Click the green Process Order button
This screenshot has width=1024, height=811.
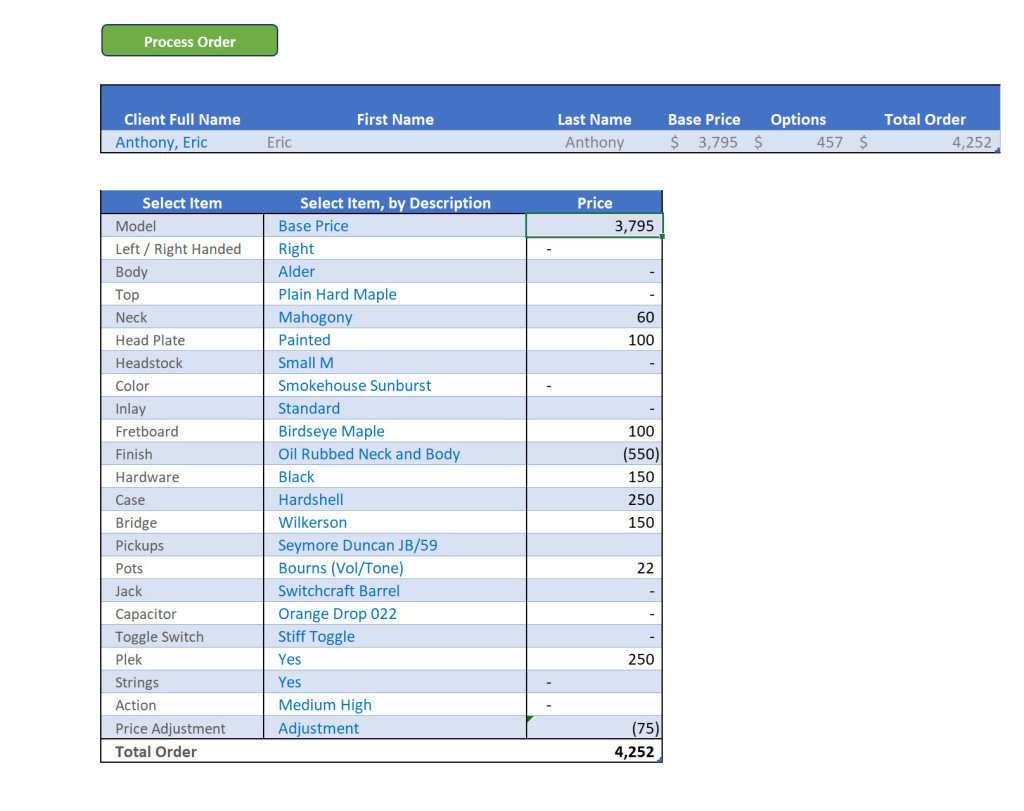tap(189, 40)
